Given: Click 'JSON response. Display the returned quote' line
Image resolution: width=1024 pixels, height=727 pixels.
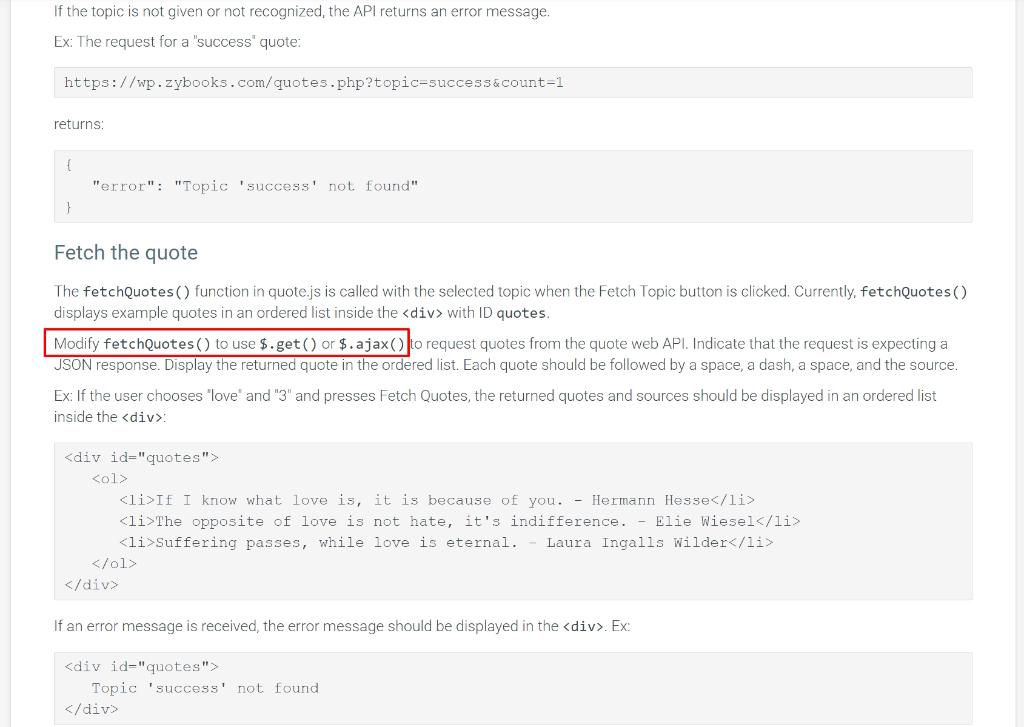Looking at the screenshot, I should tap(505, 364).
